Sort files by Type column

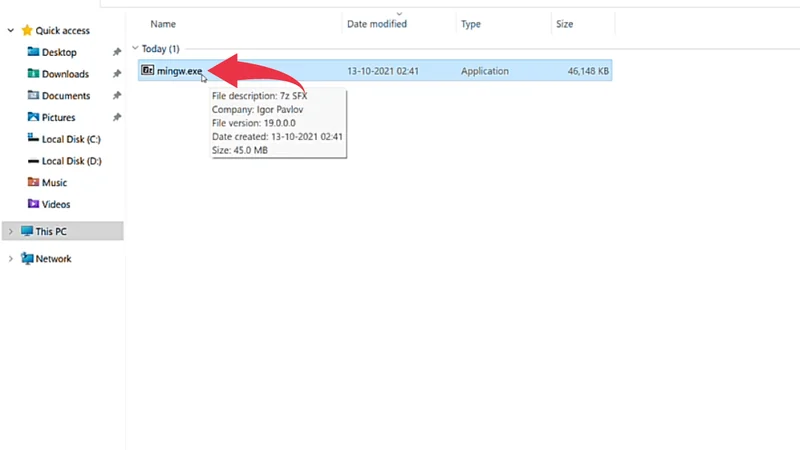point(472,22)
